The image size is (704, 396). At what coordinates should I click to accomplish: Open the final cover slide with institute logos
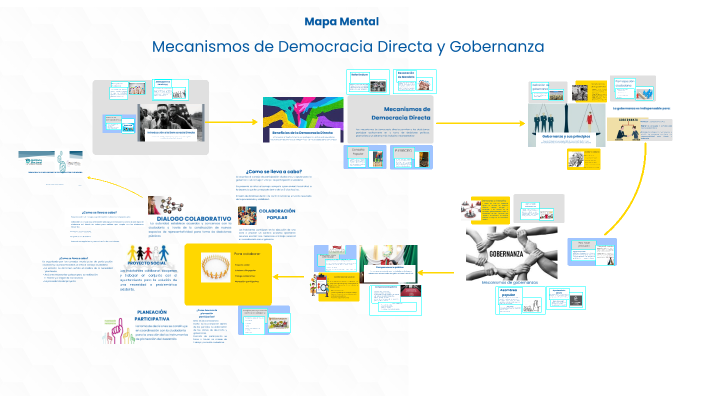tap(50, 168)
